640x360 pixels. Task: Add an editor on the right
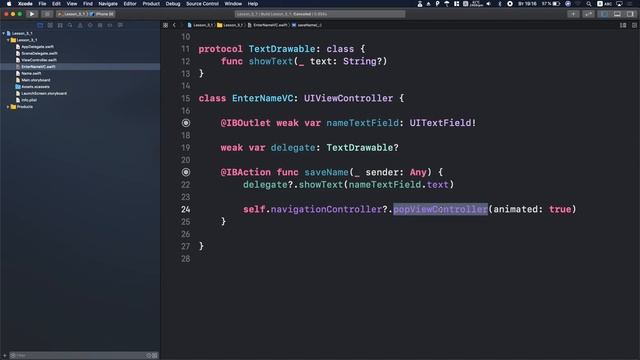pyautogui.click(x=634, y=25)
